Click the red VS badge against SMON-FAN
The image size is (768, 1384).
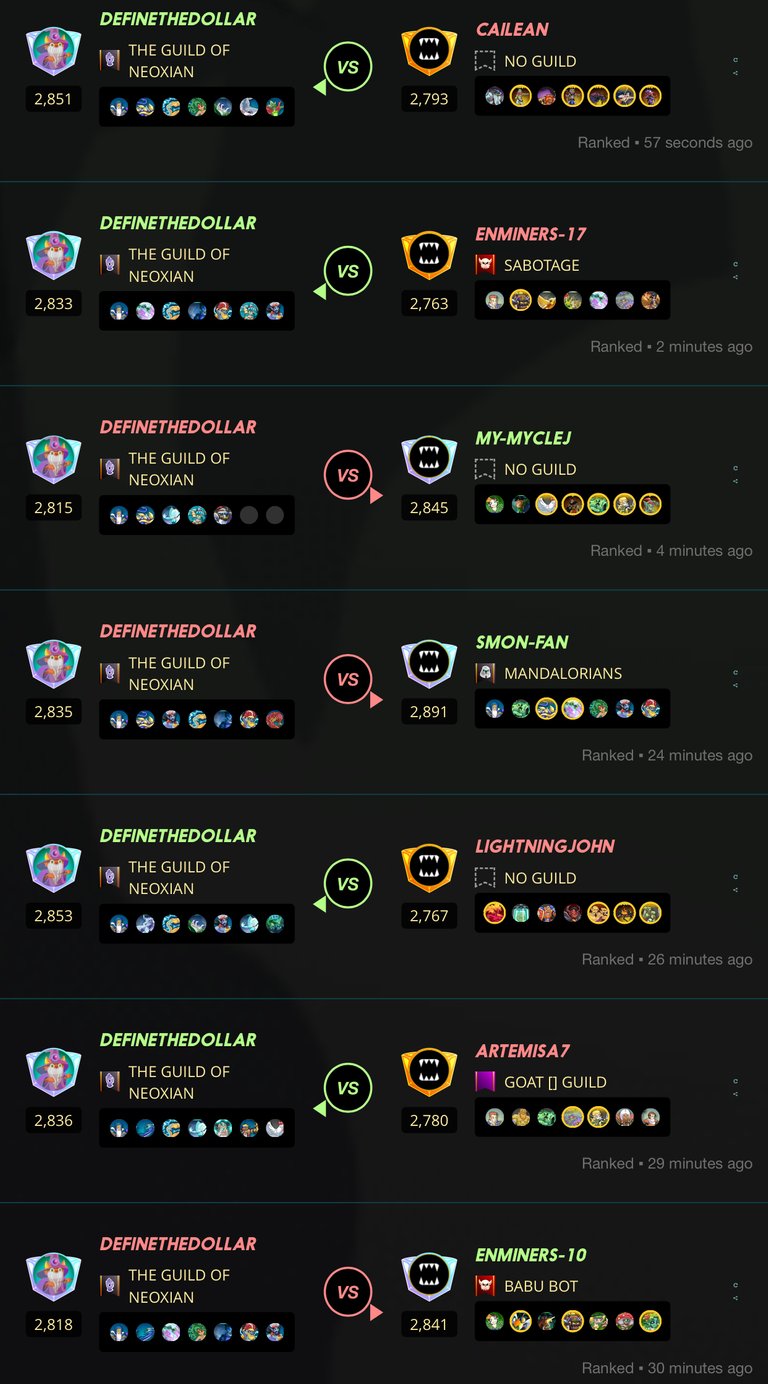349,680
